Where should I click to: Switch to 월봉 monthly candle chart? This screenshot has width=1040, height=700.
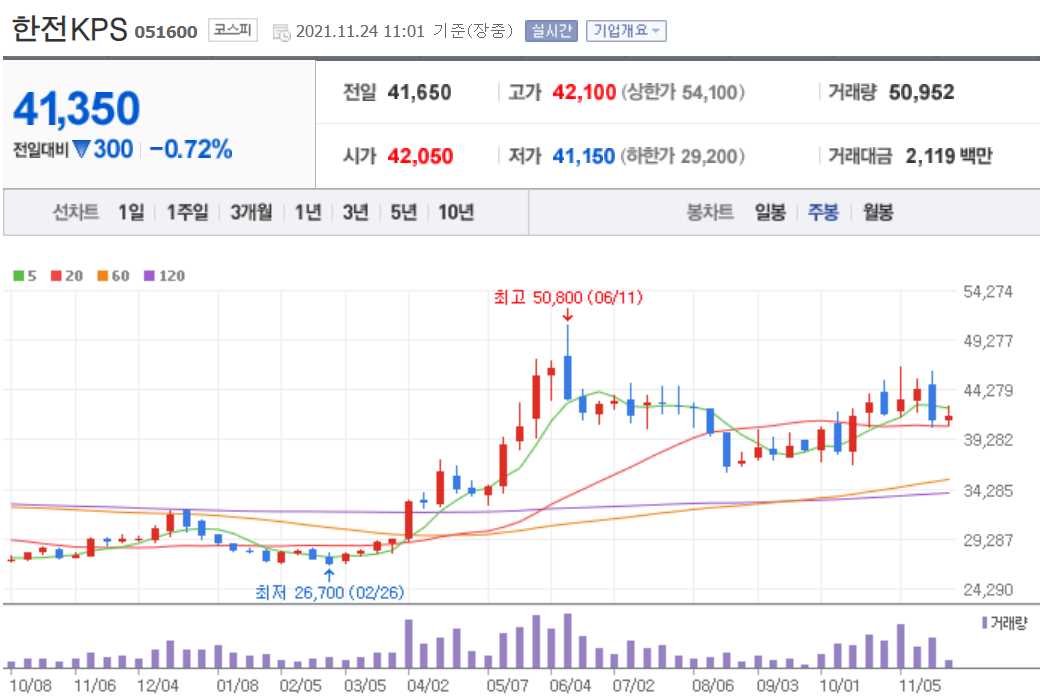click(x=878, y=212)
